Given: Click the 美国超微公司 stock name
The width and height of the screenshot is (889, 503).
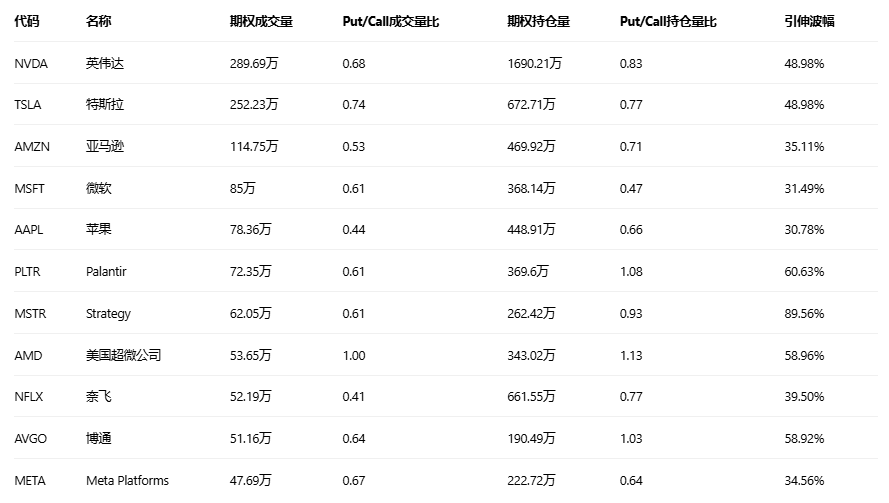Looking at the screenshot, I should coord(123,355).
